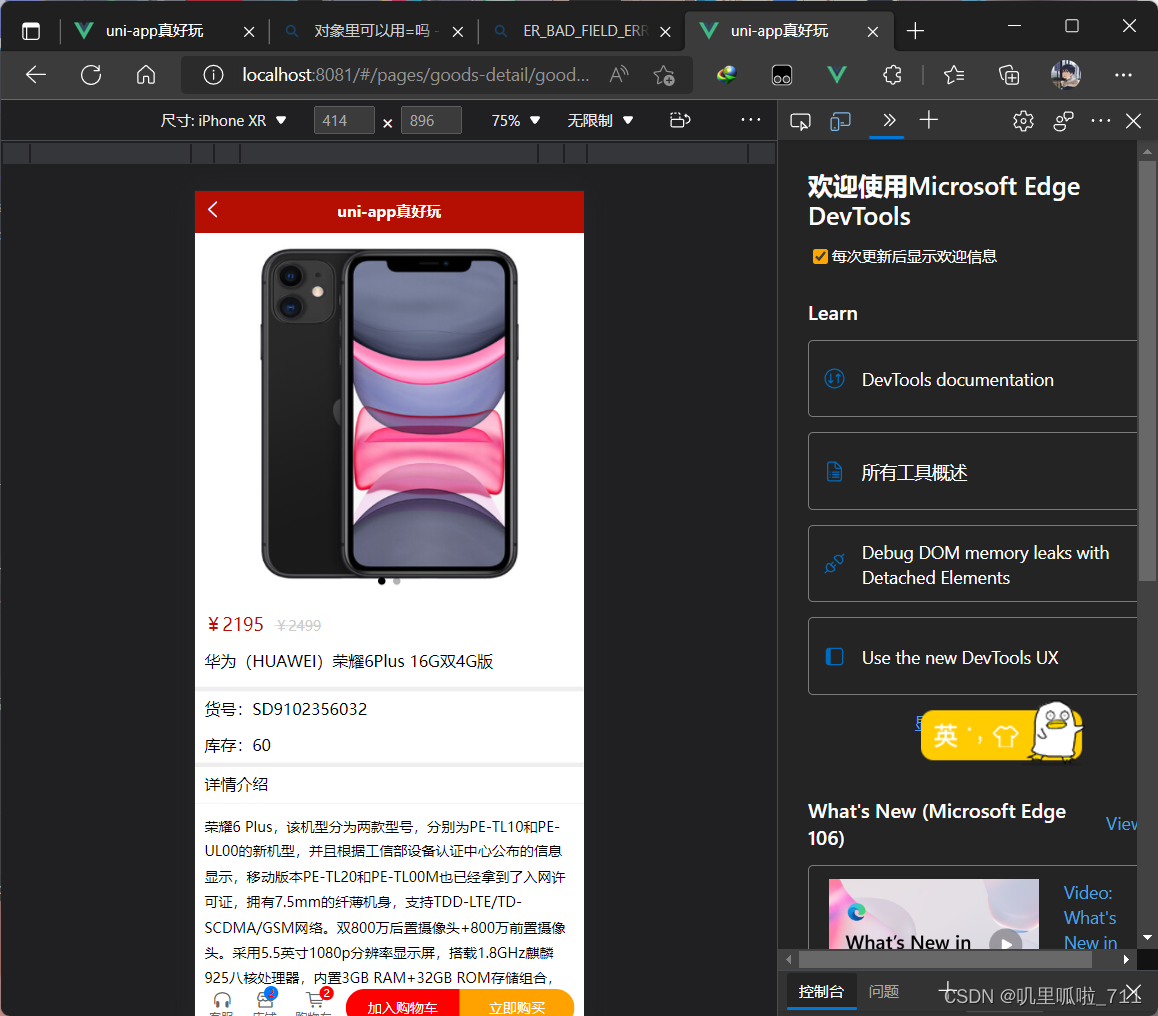Select the 问题 issues drawer tab

click(x=883, y=992)
